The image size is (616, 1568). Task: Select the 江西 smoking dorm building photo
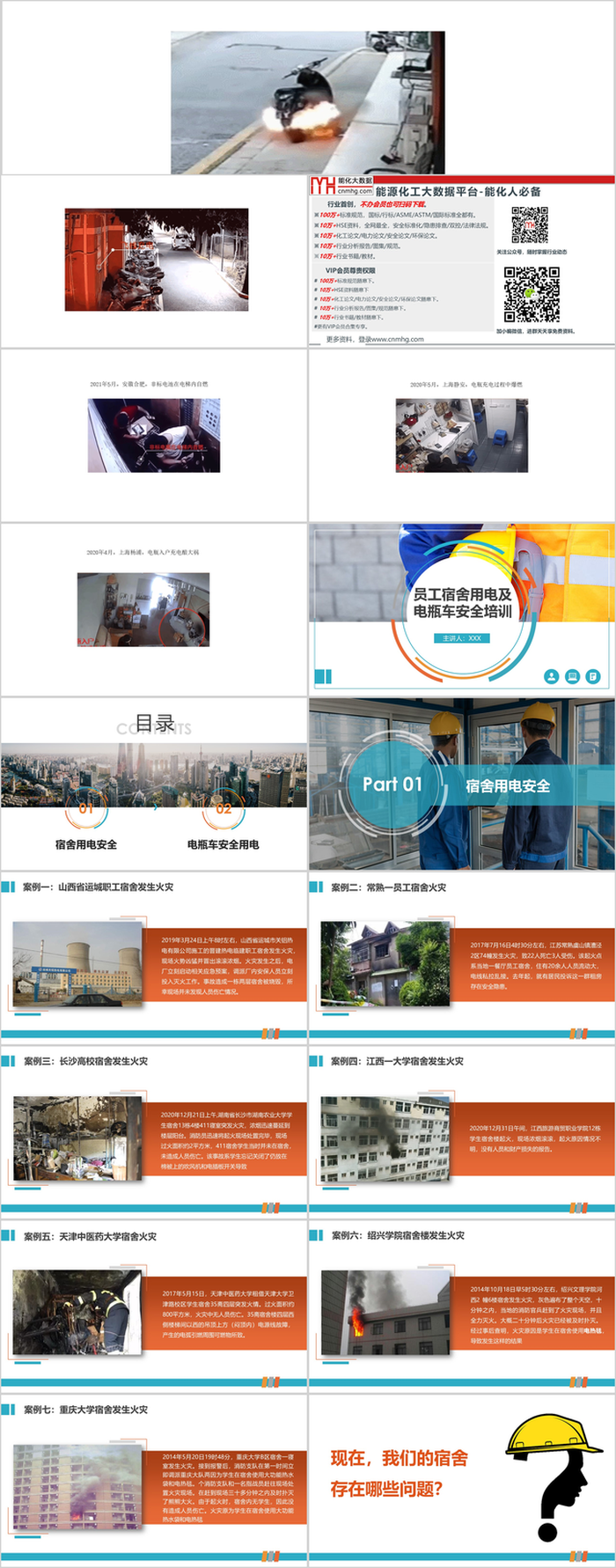[x=385, y=1138]
